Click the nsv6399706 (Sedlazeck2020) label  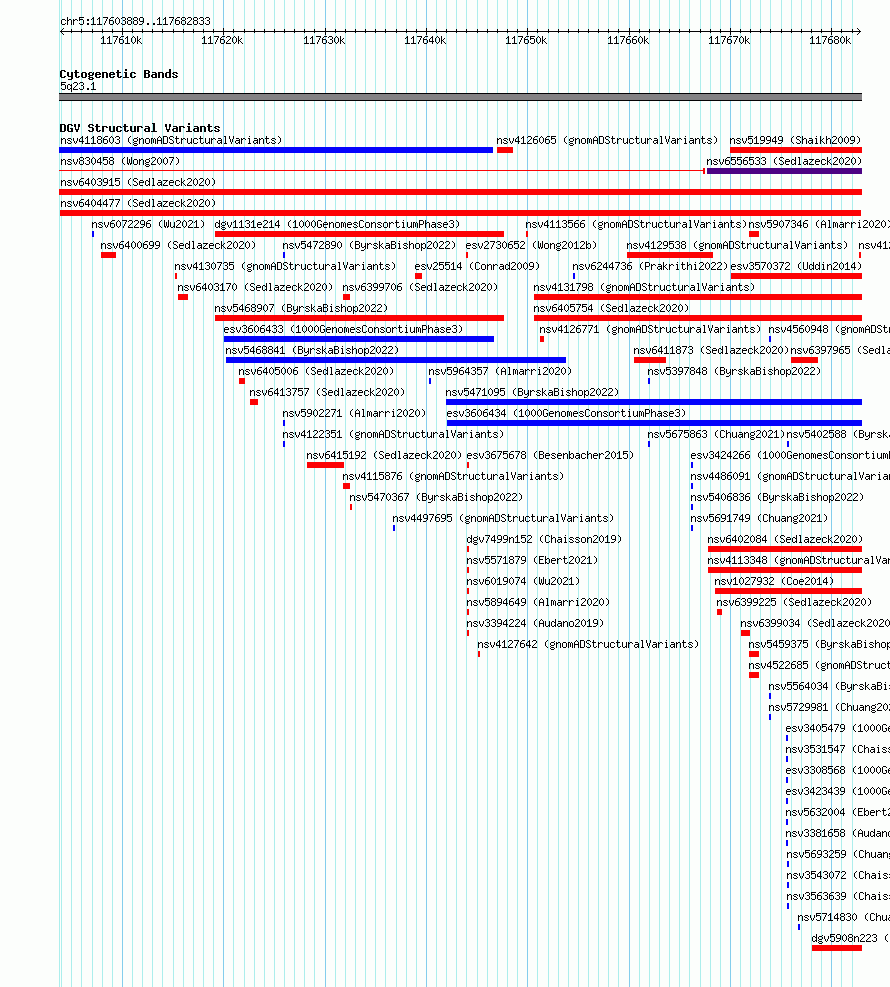(x=420, y=288)
